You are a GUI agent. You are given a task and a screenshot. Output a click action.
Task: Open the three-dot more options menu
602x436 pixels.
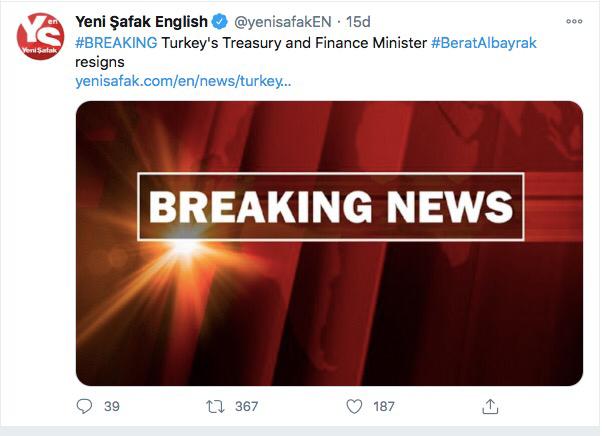(574, 22)
